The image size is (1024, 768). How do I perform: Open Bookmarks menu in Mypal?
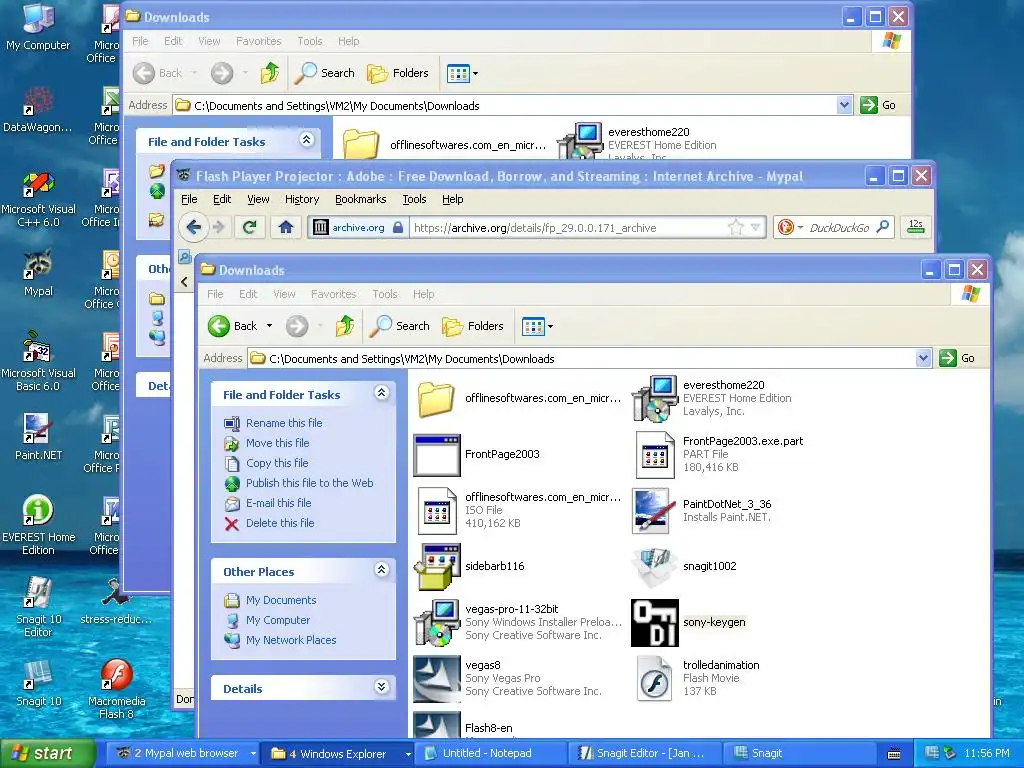pos(360,199)
